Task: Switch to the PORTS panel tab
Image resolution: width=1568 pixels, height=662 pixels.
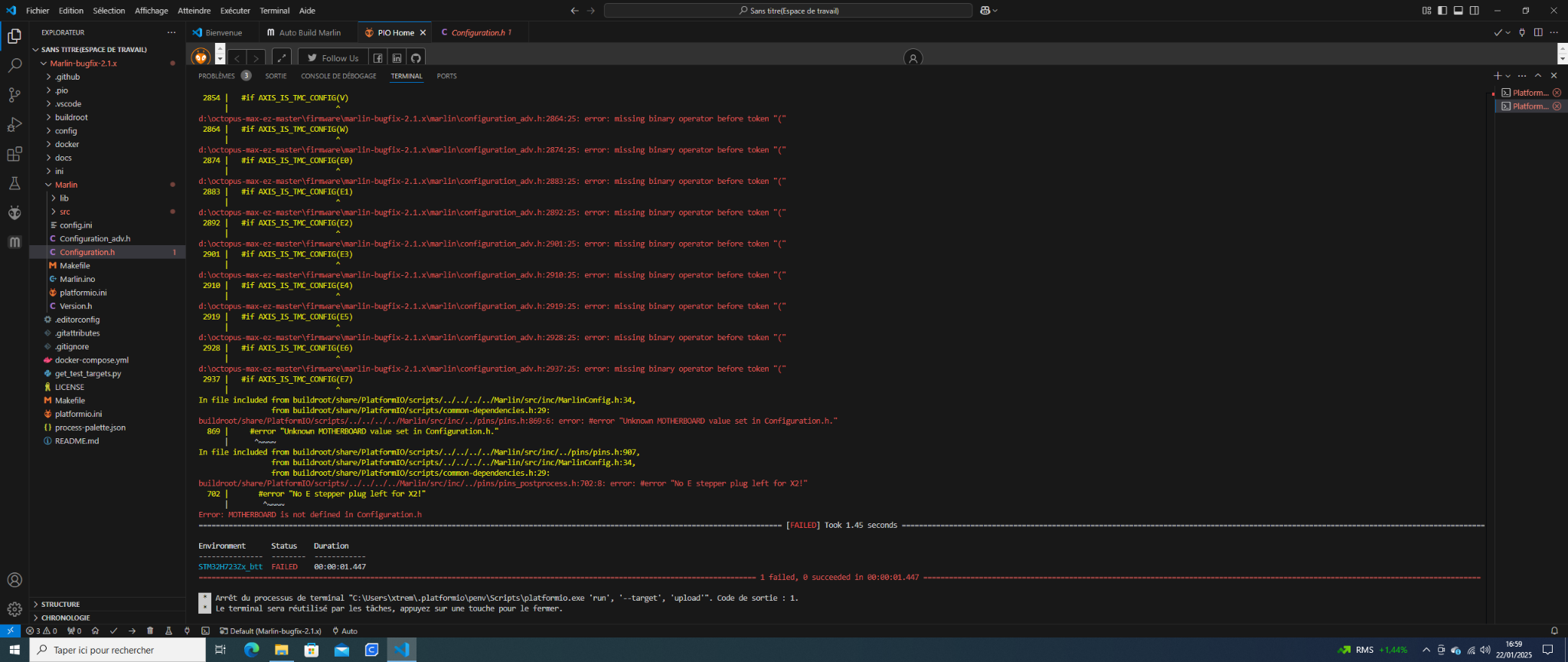Action: coord(446,76)
